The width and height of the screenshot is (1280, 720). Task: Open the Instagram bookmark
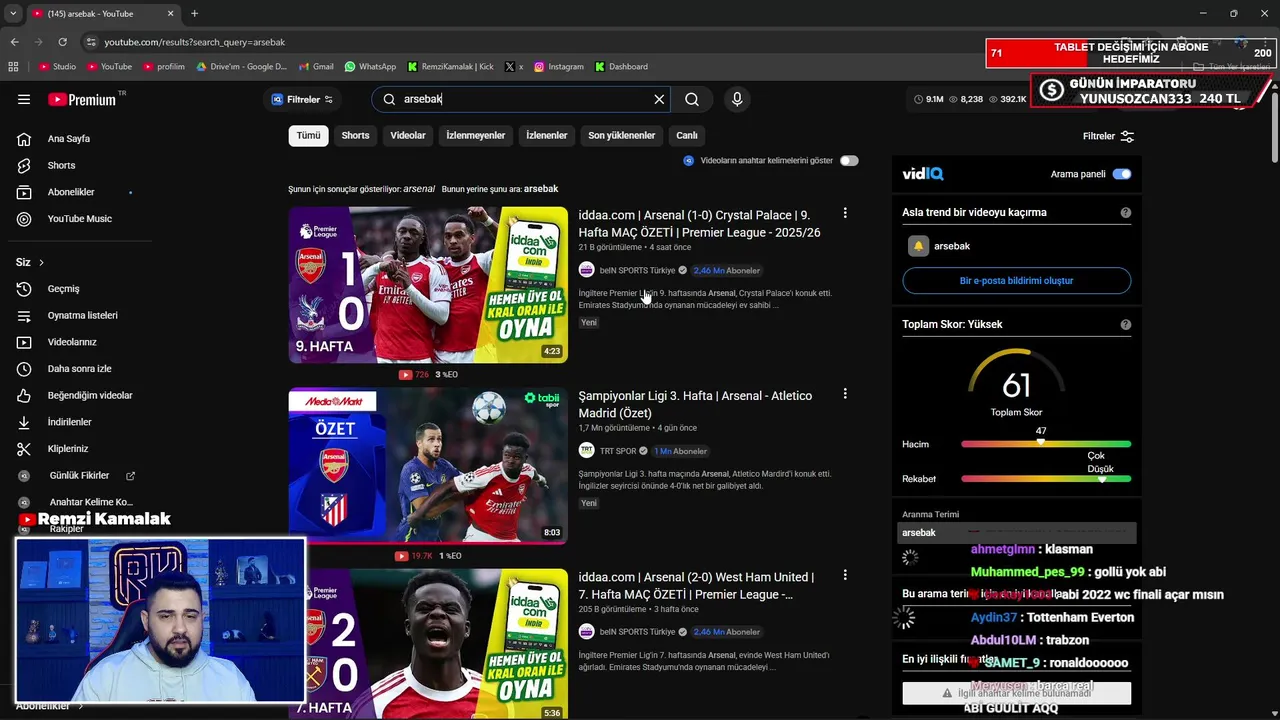point(558,67)
